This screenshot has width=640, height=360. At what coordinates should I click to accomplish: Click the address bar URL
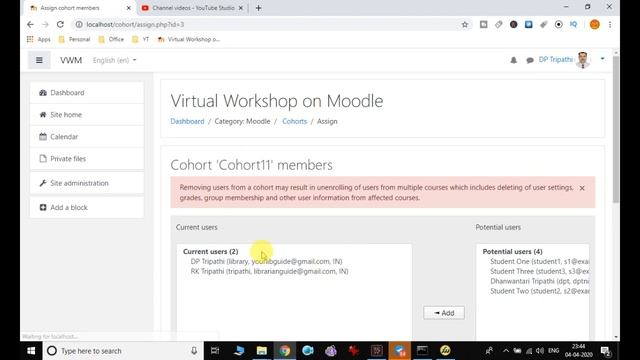(135, 24)
